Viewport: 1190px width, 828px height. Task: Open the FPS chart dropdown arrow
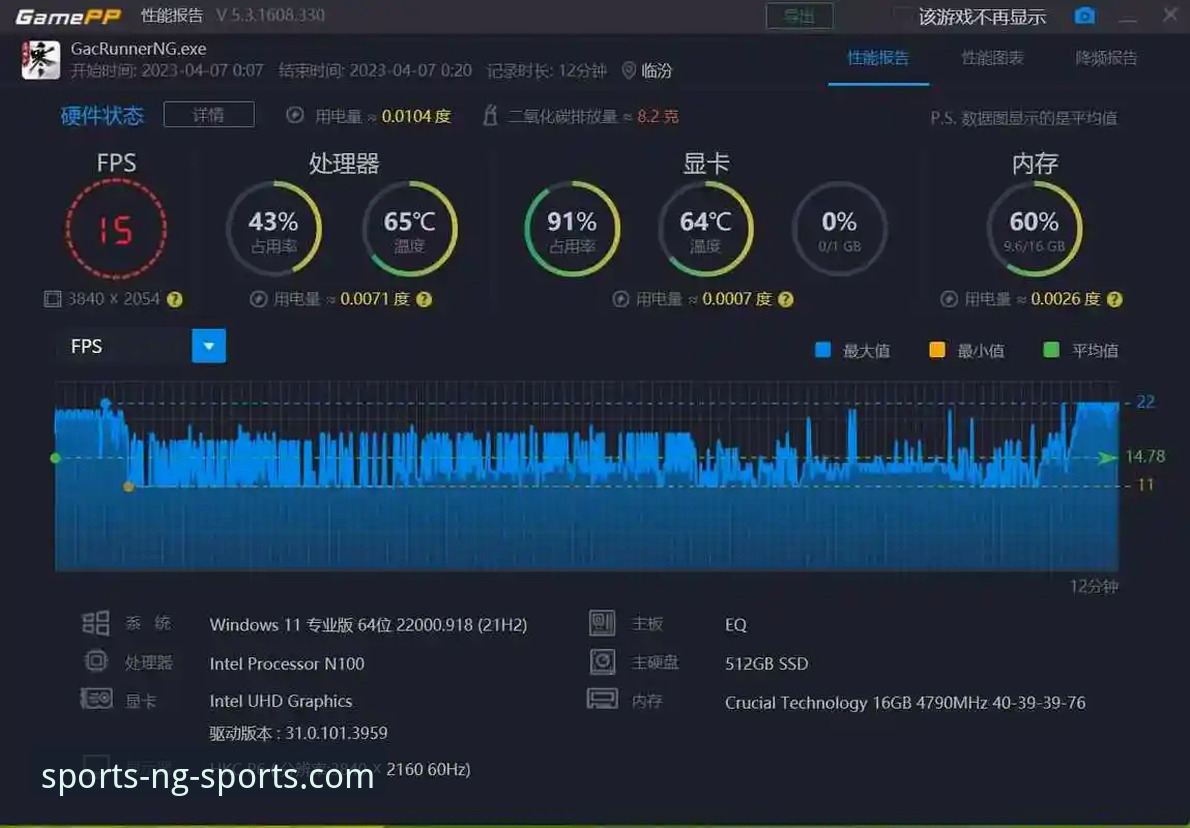208,346
